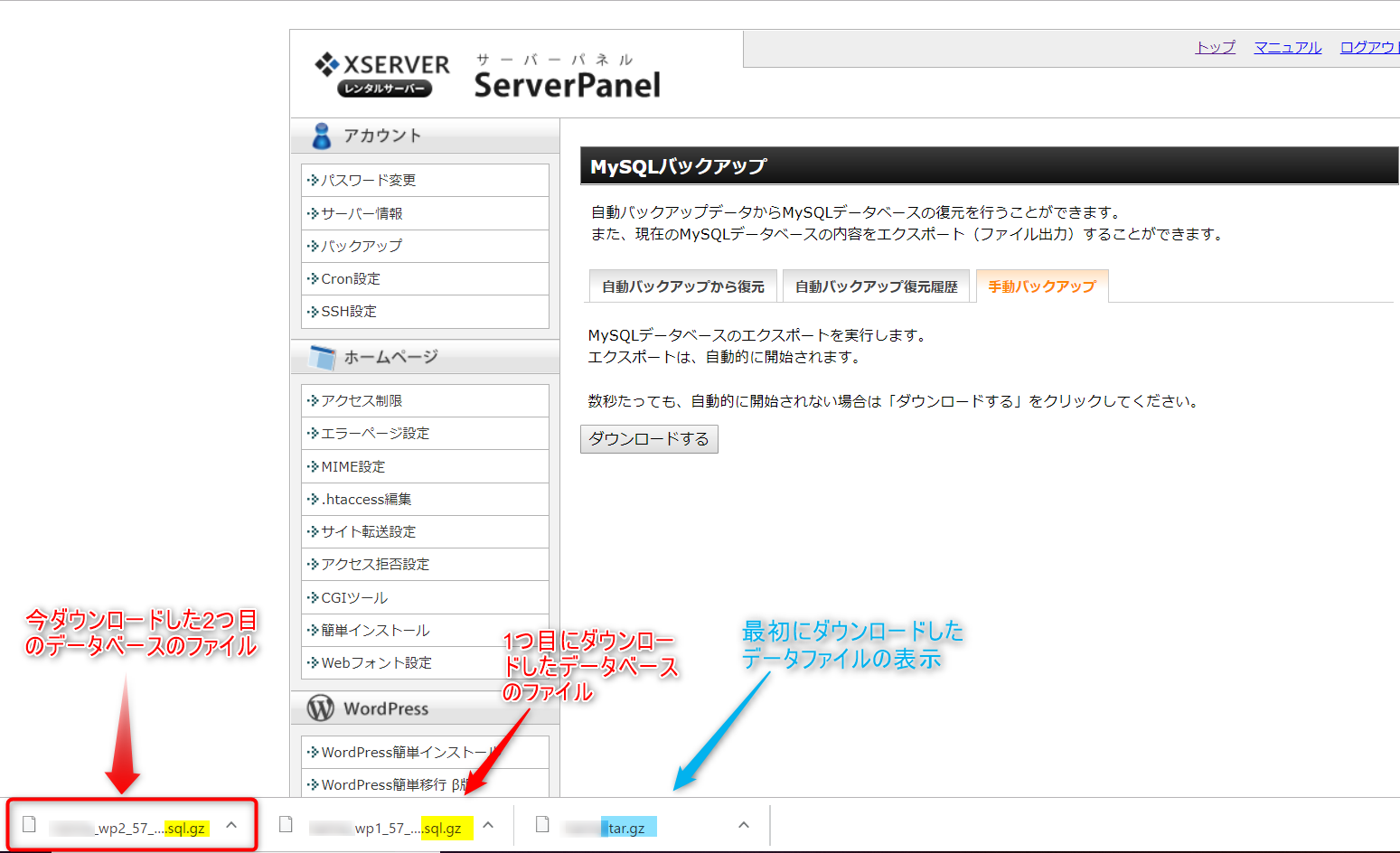Viewport: 1400px width, 853px height.
Task: Open アクセス拒否設定 in the sidebar
Action: coord(425,564)
